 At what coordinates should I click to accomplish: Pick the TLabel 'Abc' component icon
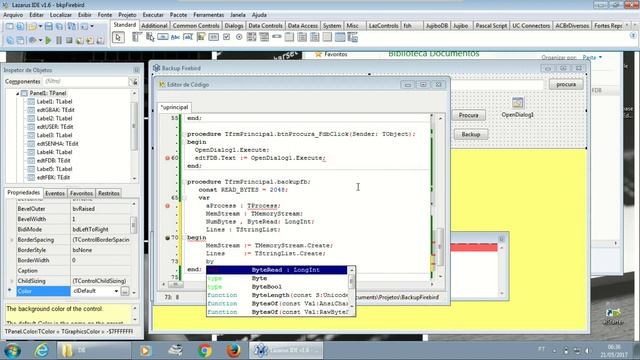click(175, 38)
